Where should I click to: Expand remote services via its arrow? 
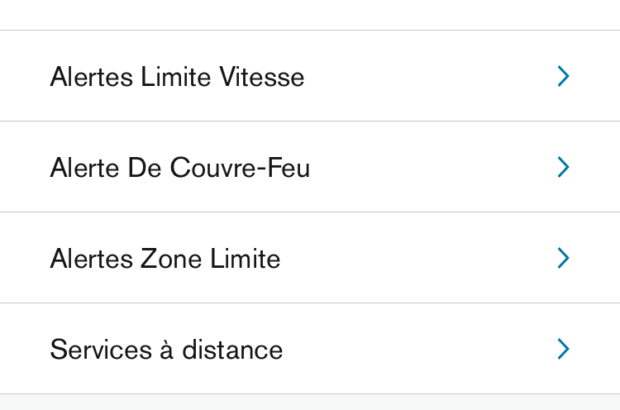tap(563, 349)
